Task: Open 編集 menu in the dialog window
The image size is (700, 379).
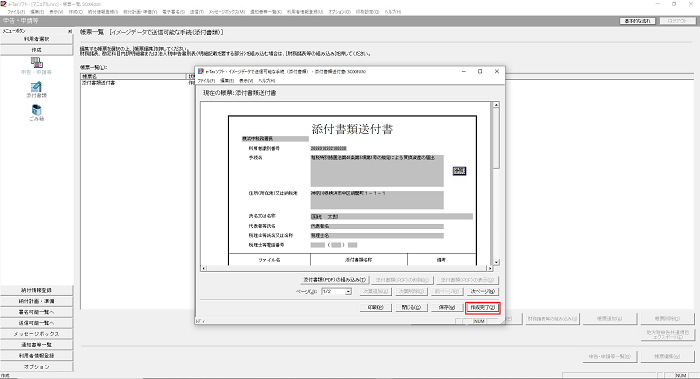Action: tap(227, 81)
